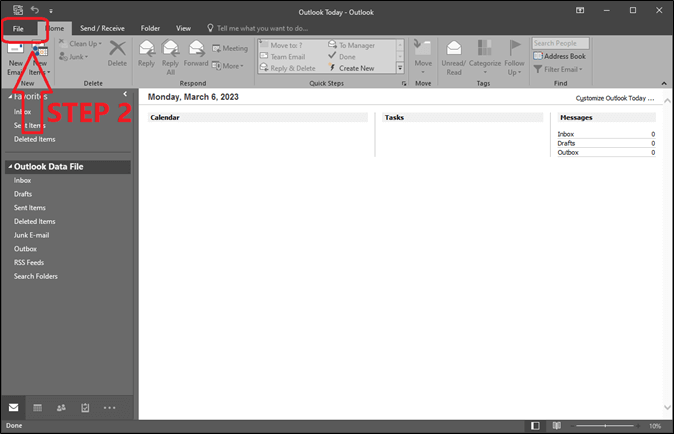Expand the Quick Steps gallery
Viewport: 674px width, 434px height.
click(x=401, y=68)
